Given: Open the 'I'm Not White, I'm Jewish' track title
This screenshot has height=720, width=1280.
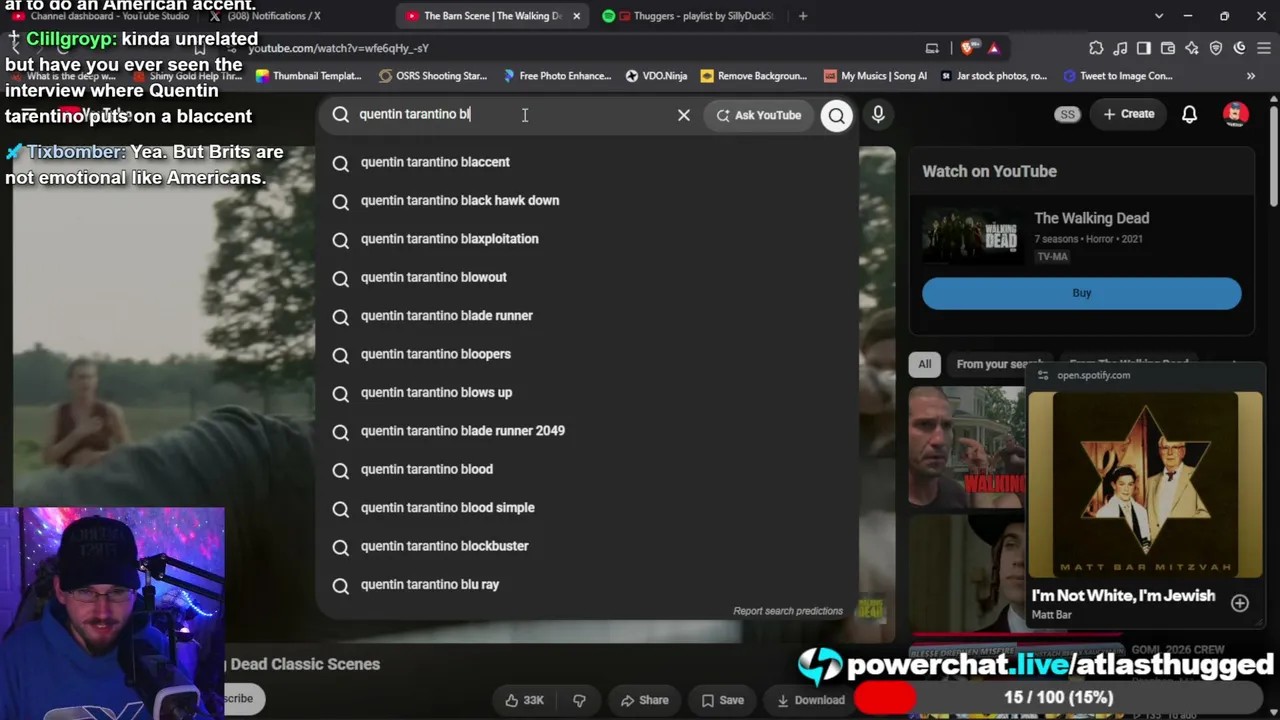Looking at the screenshot, I should click(x=1123, y=595).
